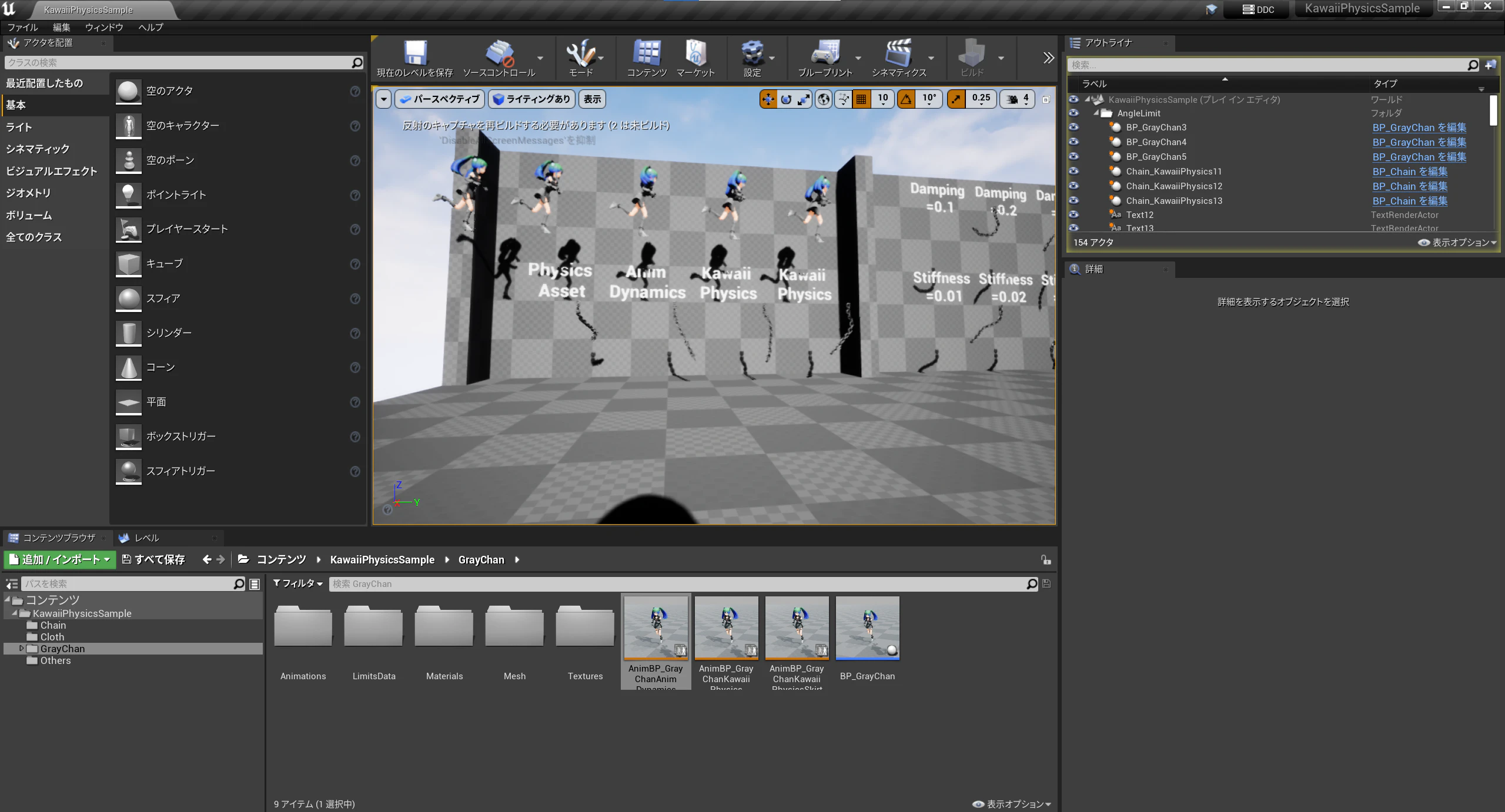
Task: Open the Outliner View Options (表示オプション) dropdown
Action: (x=1457, y=242)
